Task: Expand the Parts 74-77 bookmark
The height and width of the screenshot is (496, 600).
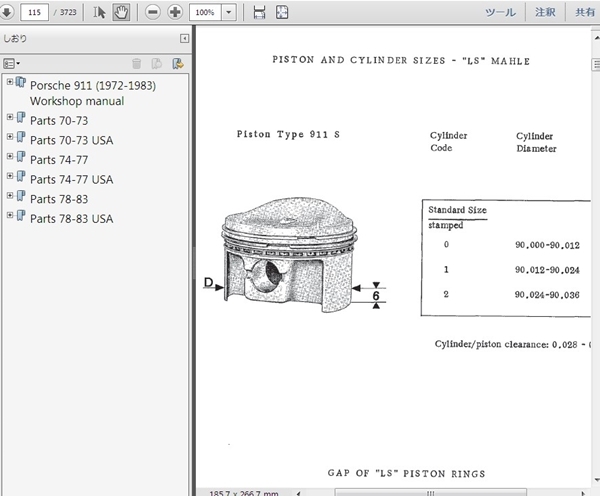Action: tap(10, 156)
